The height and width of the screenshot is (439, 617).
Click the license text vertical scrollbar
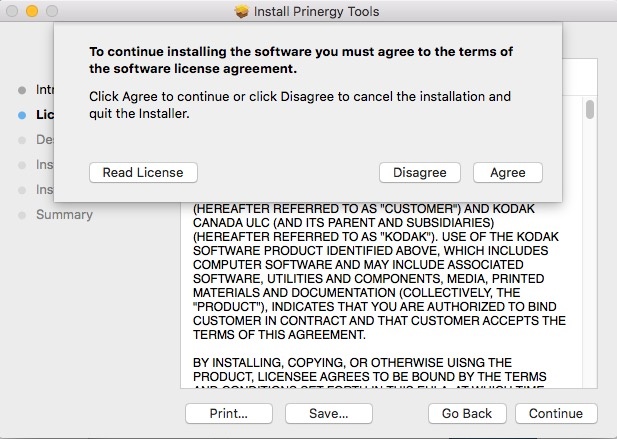[x=590, y=110]
